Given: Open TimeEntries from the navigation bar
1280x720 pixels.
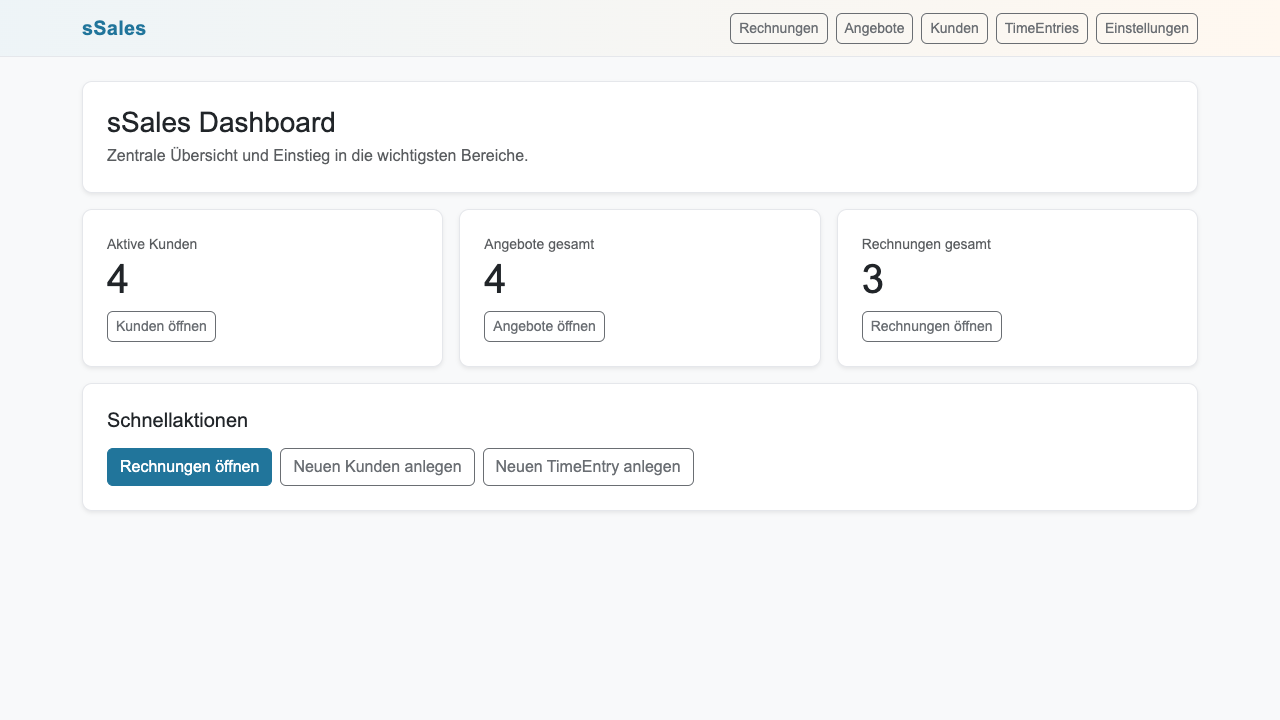Looking at the screenshot, I should [x=1041, y=28].
